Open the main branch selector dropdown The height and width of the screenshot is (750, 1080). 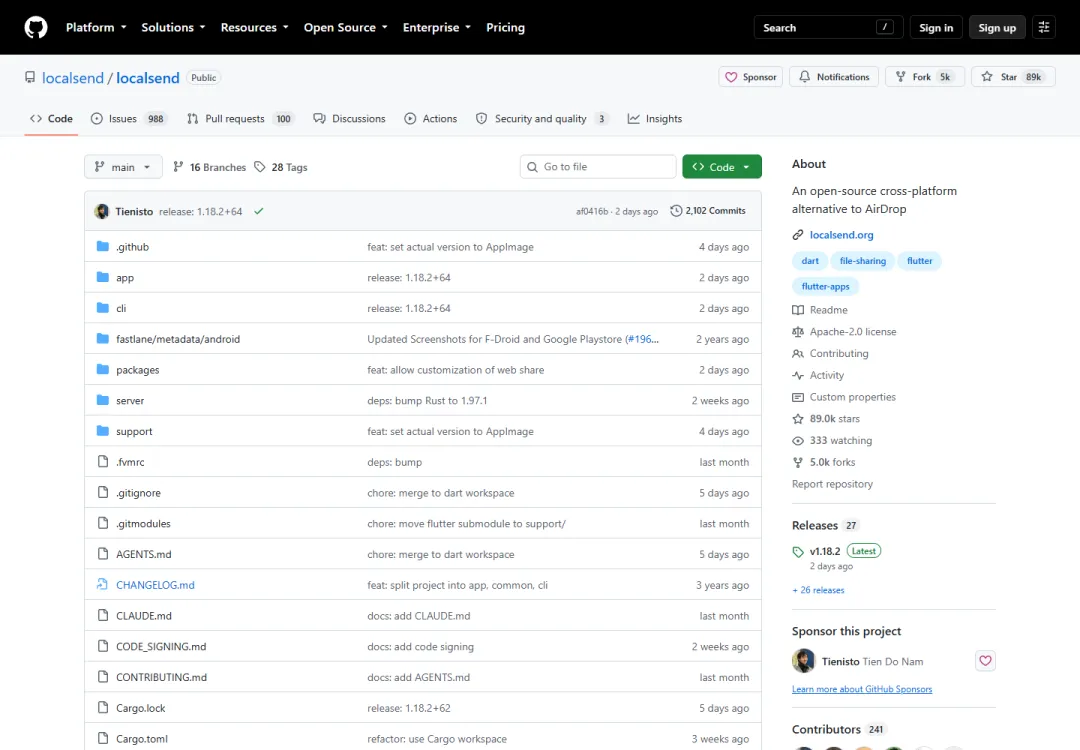coord(123,167)
